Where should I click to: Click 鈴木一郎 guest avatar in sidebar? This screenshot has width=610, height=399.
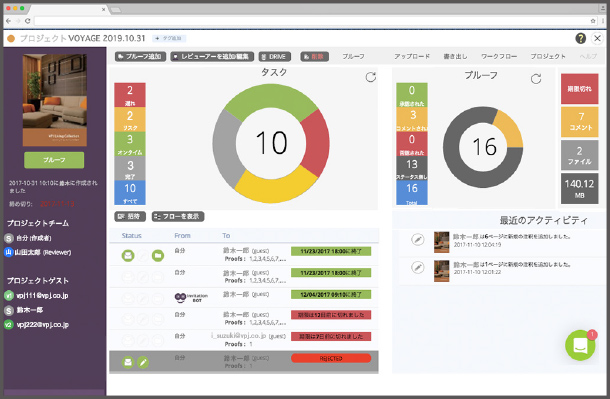[9, 310]
